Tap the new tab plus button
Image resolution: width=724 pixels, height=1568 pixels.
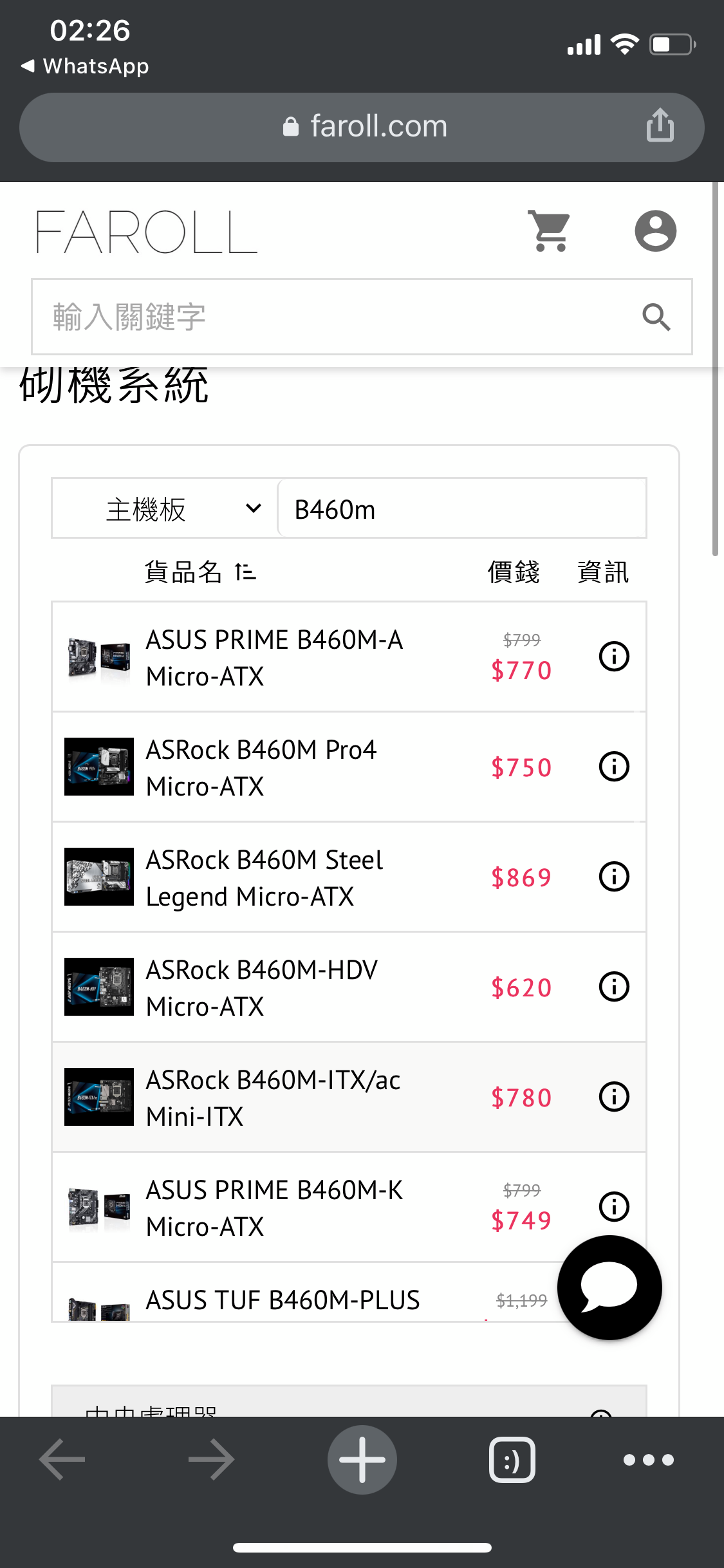coord(362,1459)
